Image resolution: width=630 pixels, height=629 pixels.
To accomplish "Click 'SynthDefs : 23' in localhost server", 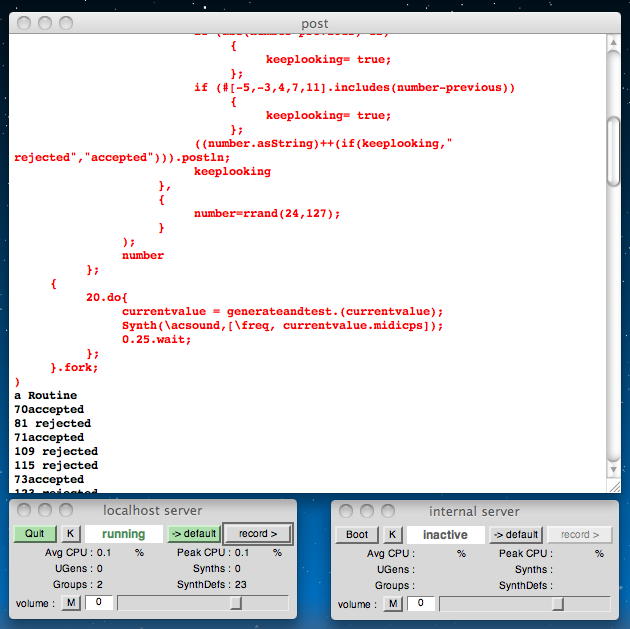I will click(212, 584).
